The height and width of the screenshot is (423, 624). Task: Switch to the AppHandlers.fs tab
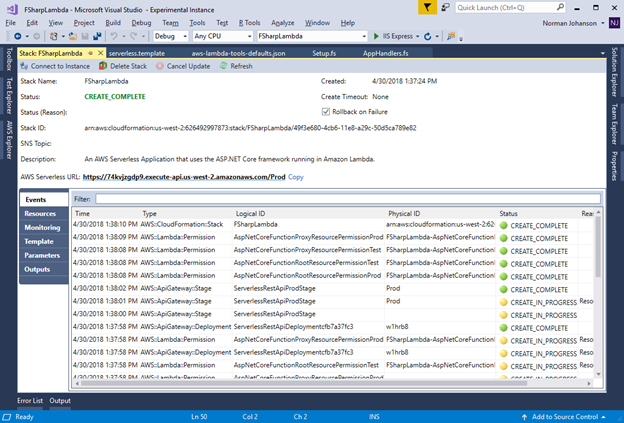tap(386, 53)
